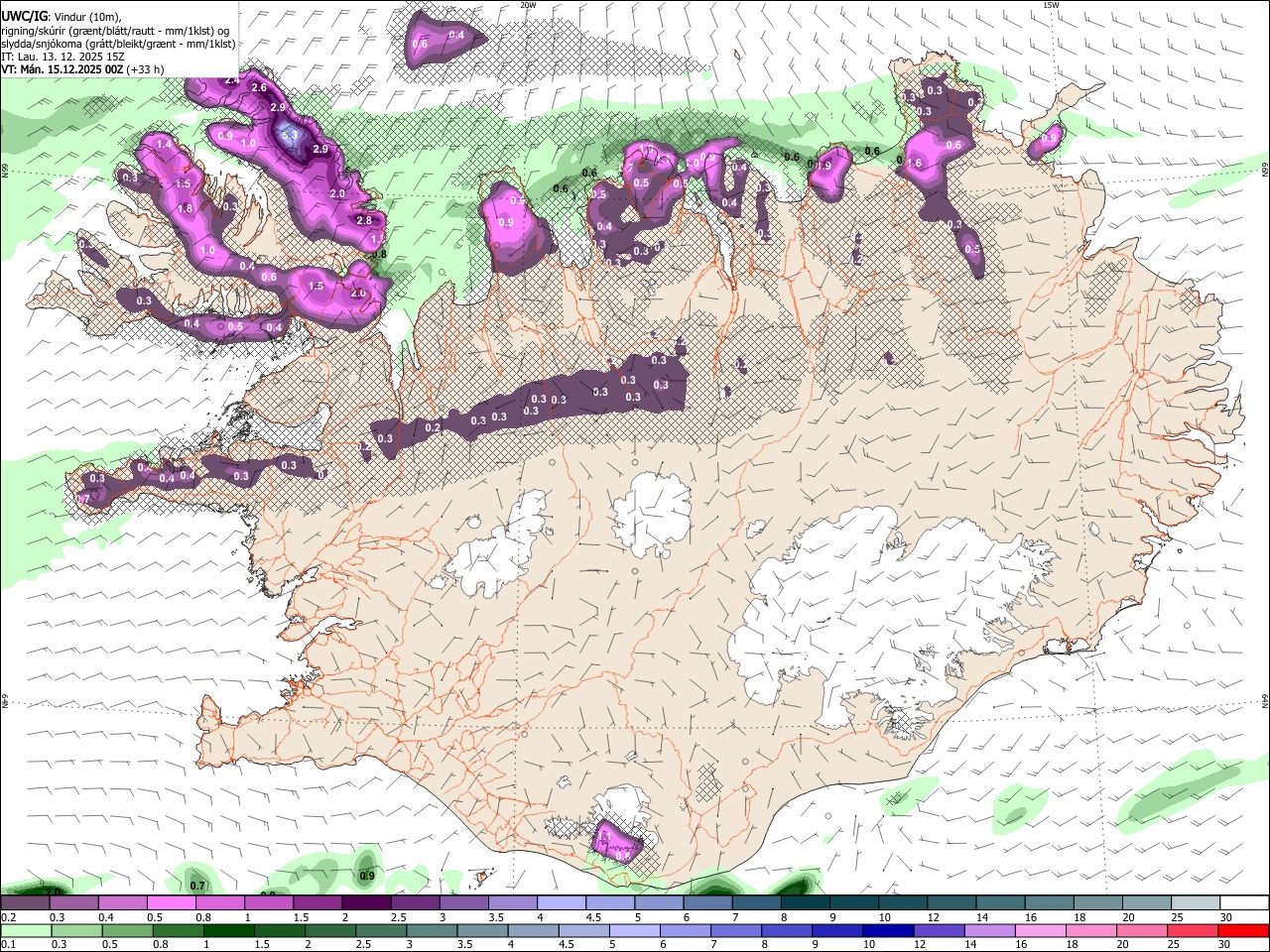Click the light purple 14 swatch, lower legend row
This screenshot has width=1270, height=952.
tap(990, 930)
